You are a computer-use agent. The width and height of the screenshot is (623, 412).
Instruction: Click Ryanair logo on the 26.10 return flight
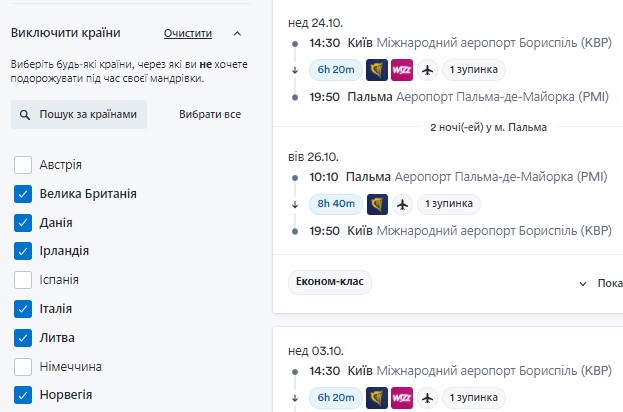click(x=377, y=204)
